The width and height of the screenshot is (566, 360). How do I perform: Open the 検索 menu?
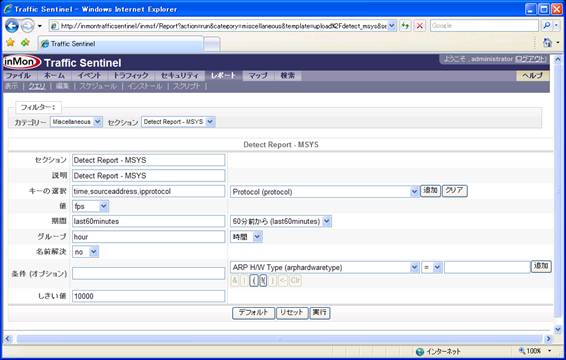click(288, 75)
